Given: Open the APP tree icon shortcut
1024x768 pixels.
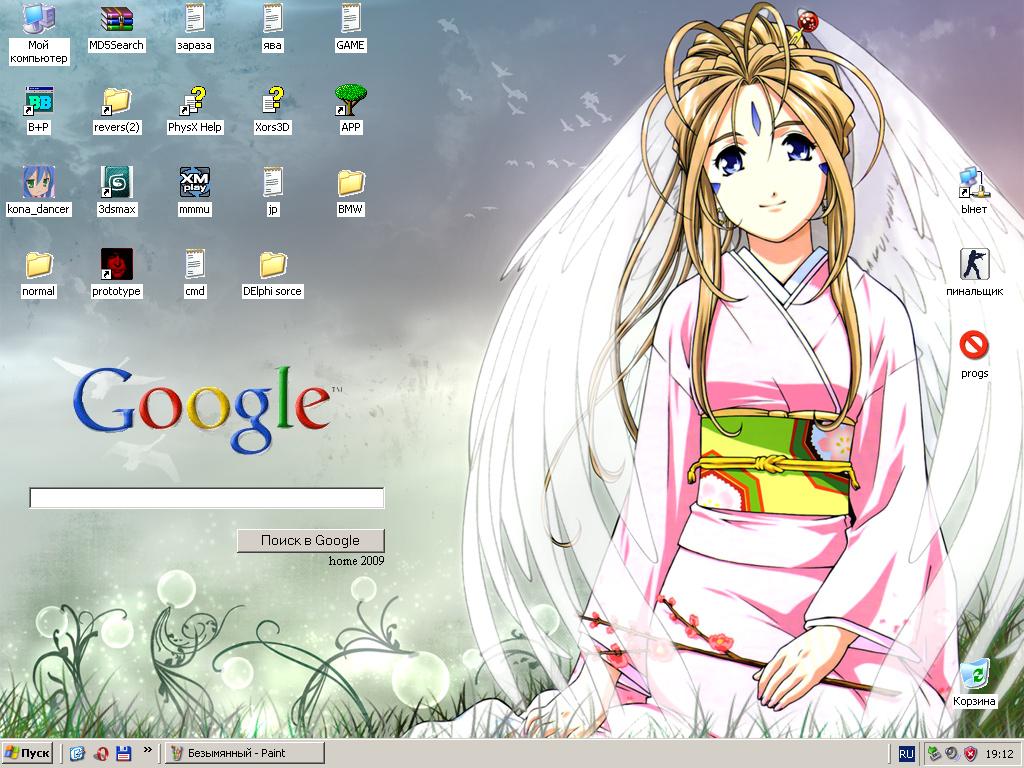Looking at the screenshot, I should [351, 101].
